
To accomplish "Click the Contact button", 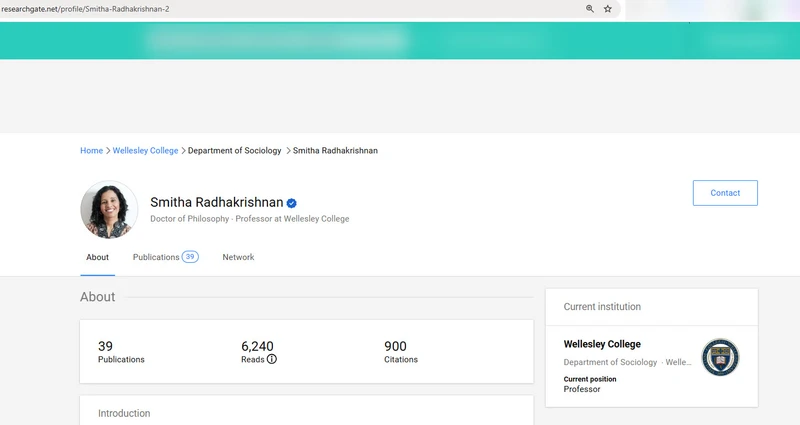I will click(x=725, y=193).
